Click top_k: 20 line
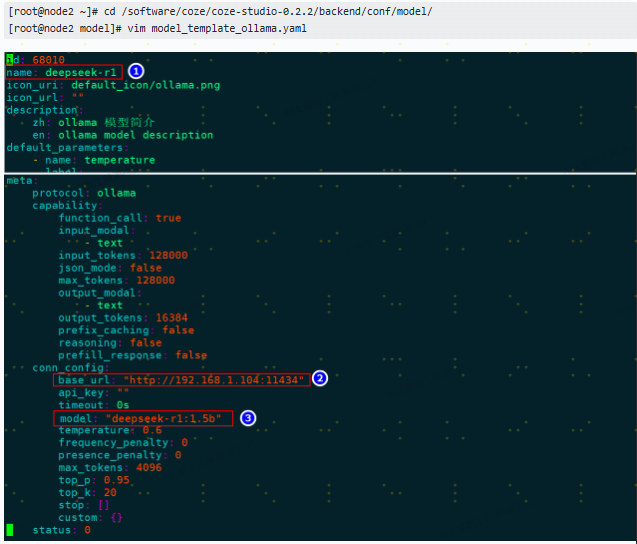 pyautogui.click(x=87, y=492)
